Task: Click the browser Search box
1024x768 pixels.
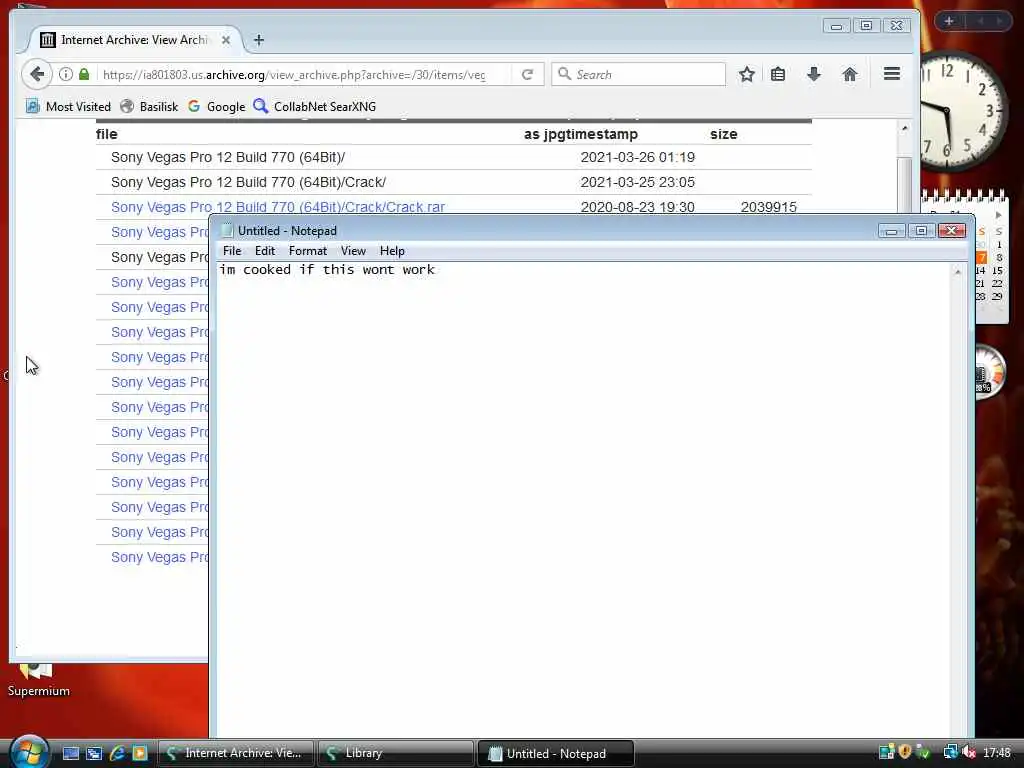Action: 639,74
